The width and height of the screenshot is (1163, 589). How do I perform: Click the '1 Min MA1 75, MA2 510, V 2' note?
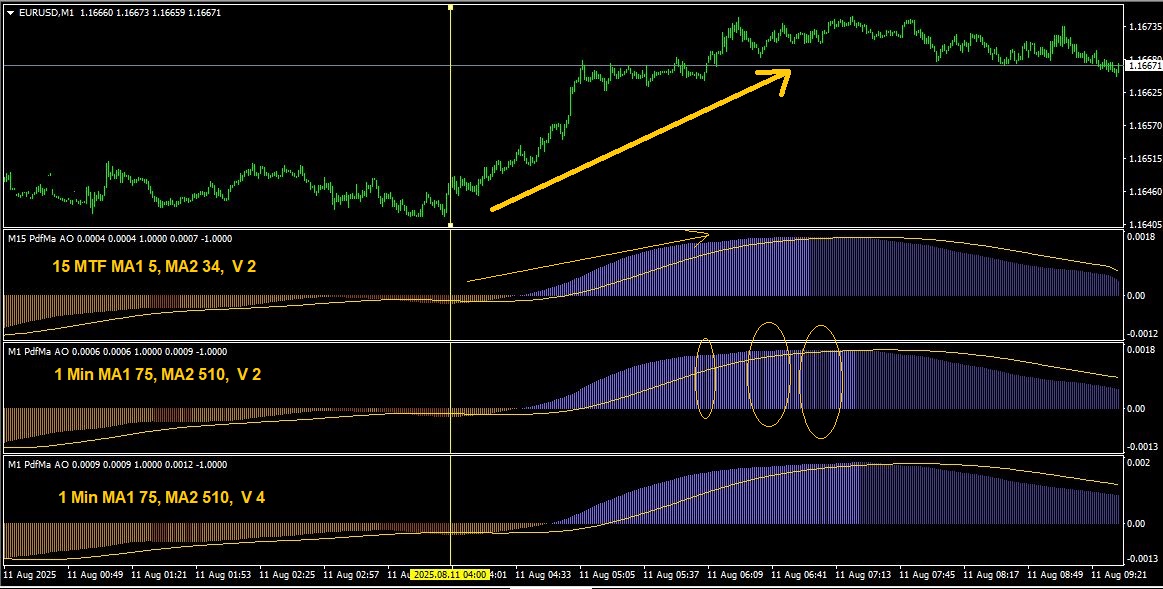158,375
